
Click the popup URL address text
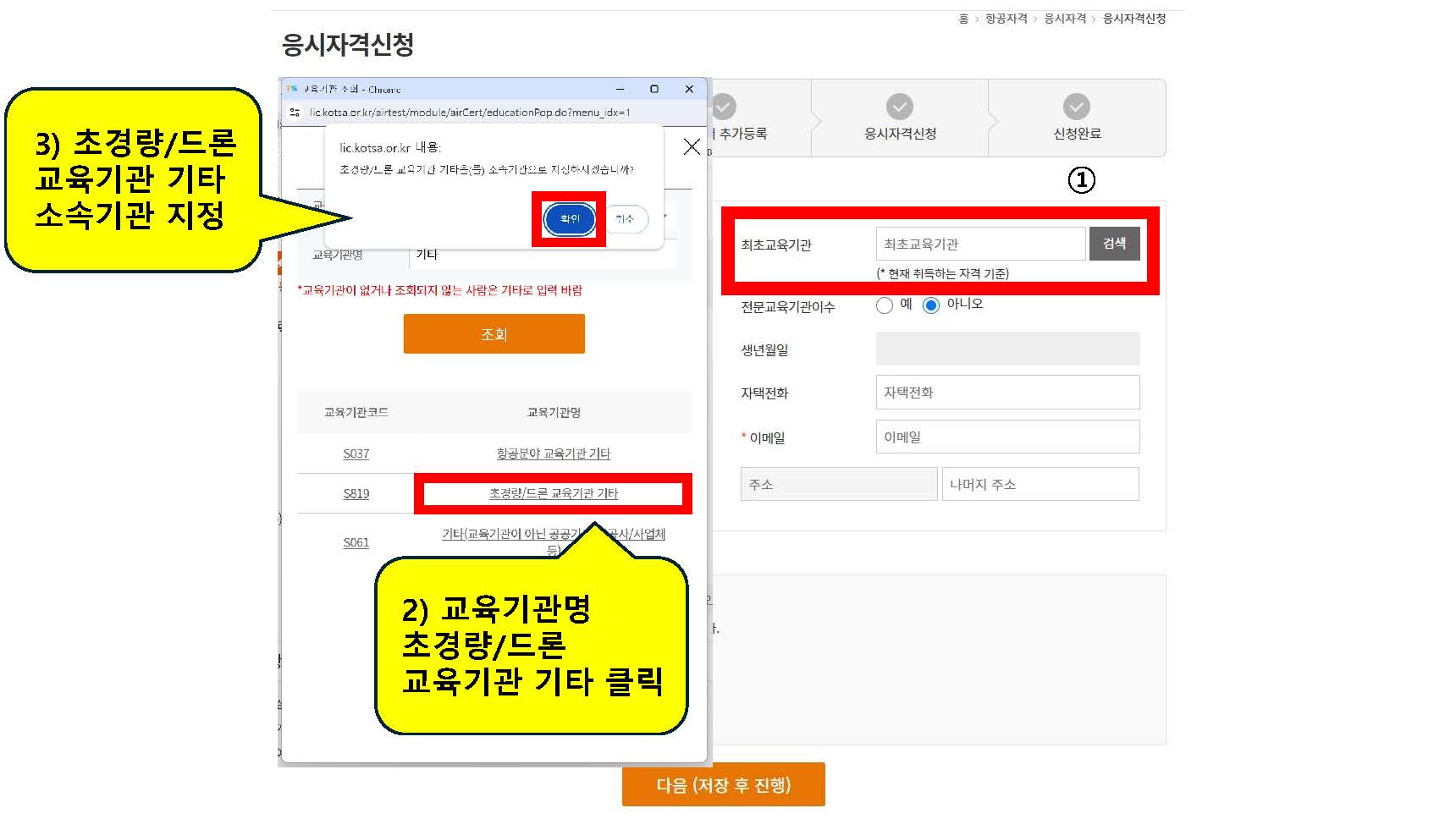tap(470, 112)
